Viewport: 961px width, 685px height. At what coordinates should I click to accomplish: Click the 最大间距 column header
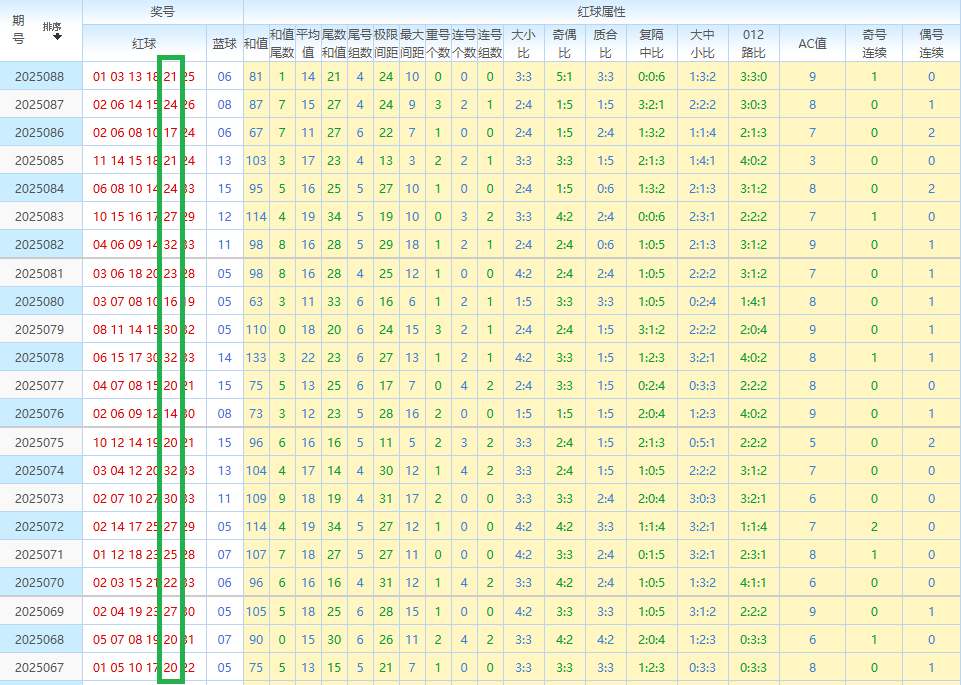(412, 44)
